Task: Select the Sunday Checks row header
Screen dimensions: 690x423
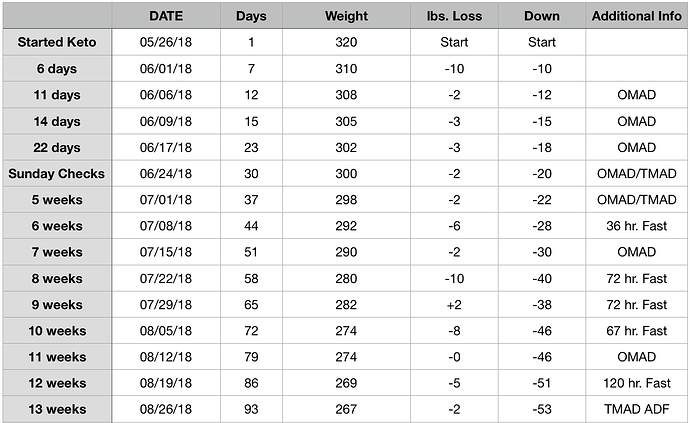Action: (57, 173)
